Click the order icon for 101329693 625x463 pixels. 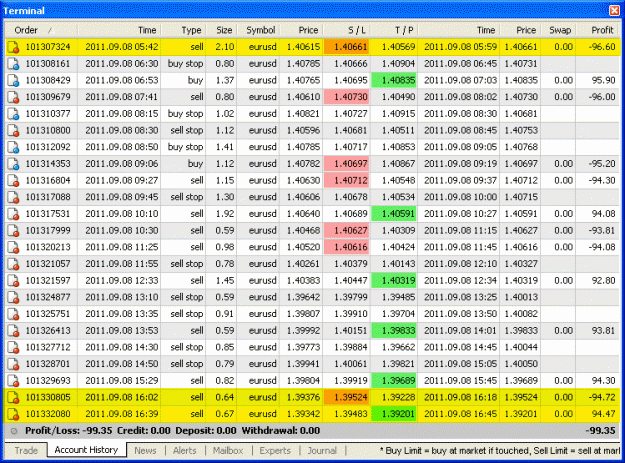coord(13,381)
